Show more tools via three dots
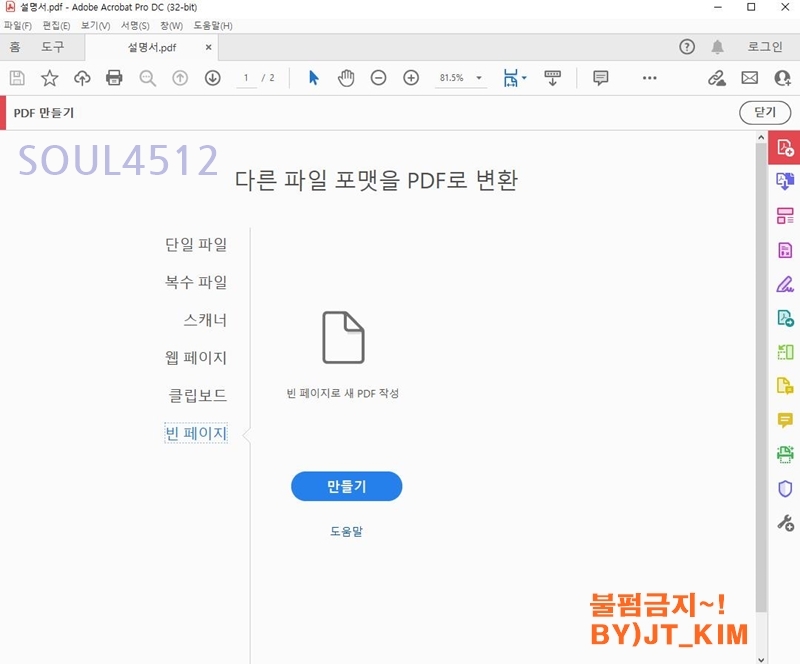This screenshot has height=664, width=800. click(x=649, y=78)
